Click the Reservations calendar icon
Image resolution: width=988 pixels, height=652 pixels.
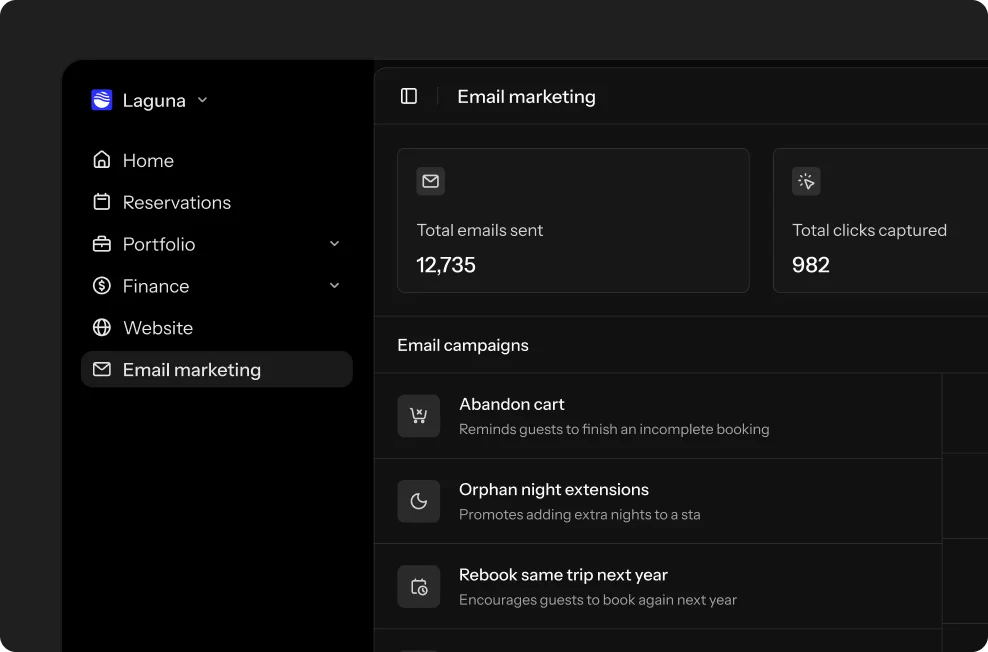(x=101, y=202)
